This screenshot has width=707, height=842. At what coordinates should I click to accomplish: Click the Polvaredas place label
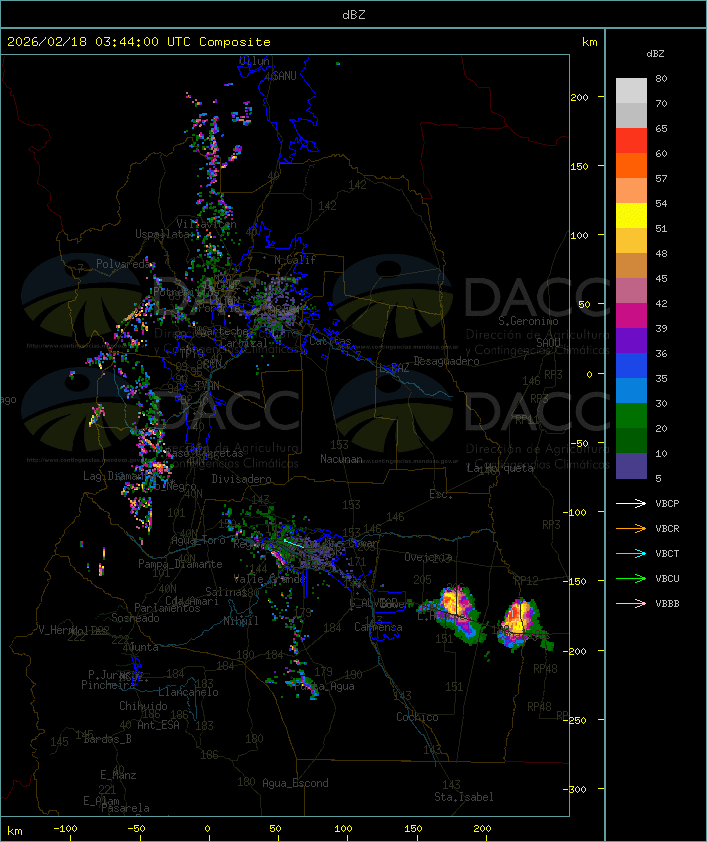coord(126,264)
